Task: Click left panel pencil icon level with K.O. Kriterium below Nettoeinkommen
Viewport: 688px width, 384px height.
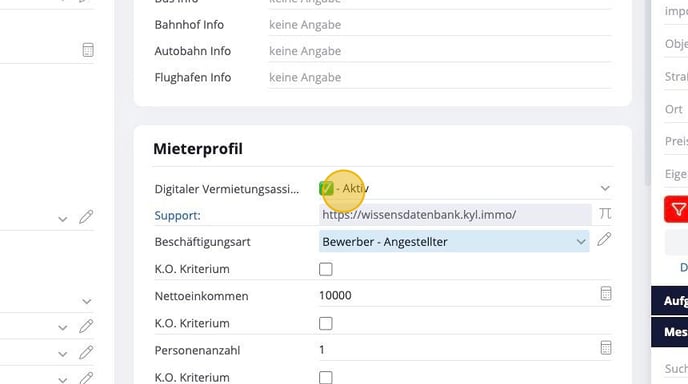Action: [86, 326]
